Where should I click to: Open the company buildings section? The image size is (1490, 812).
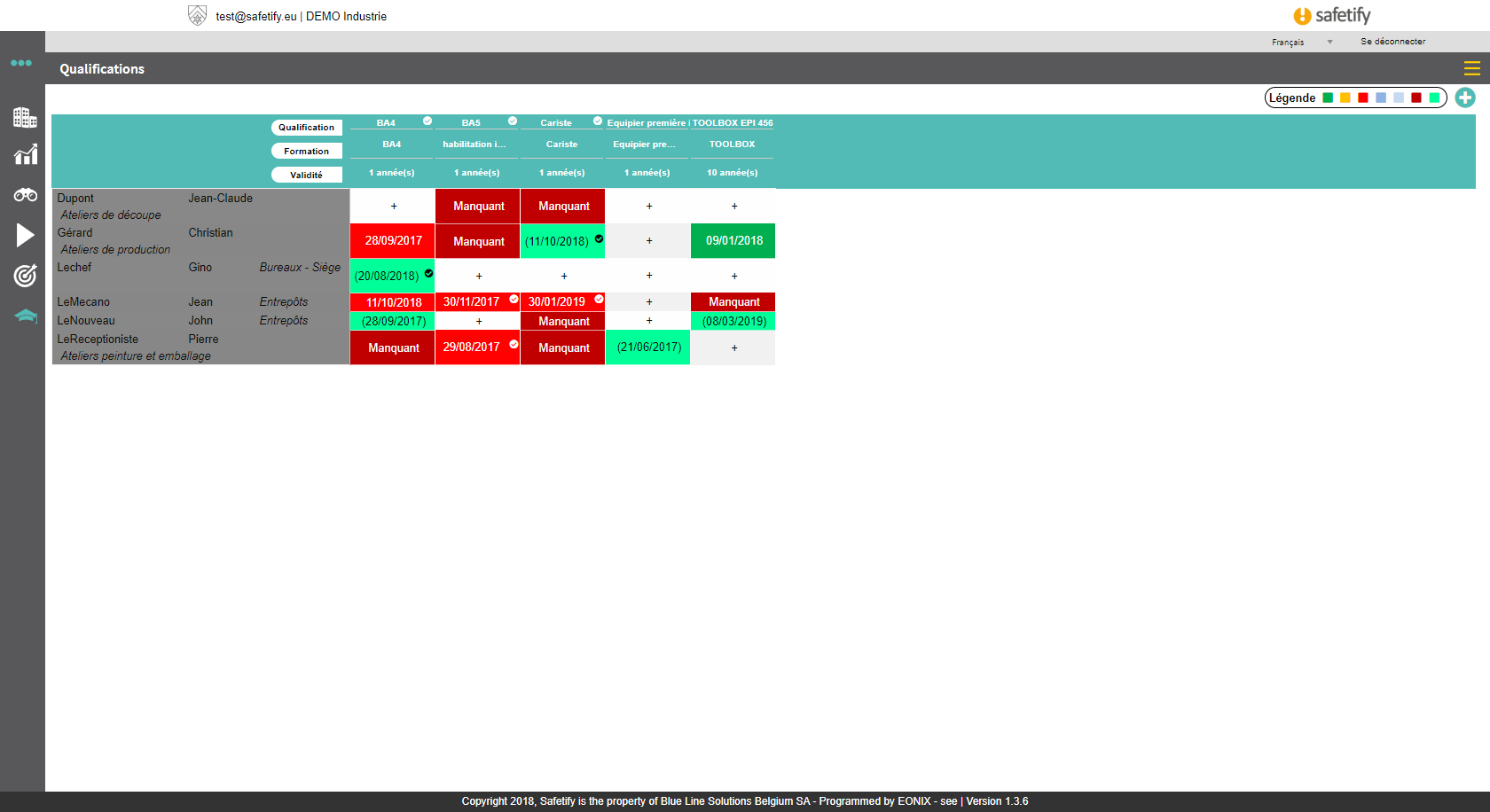(x=25, y=117)
